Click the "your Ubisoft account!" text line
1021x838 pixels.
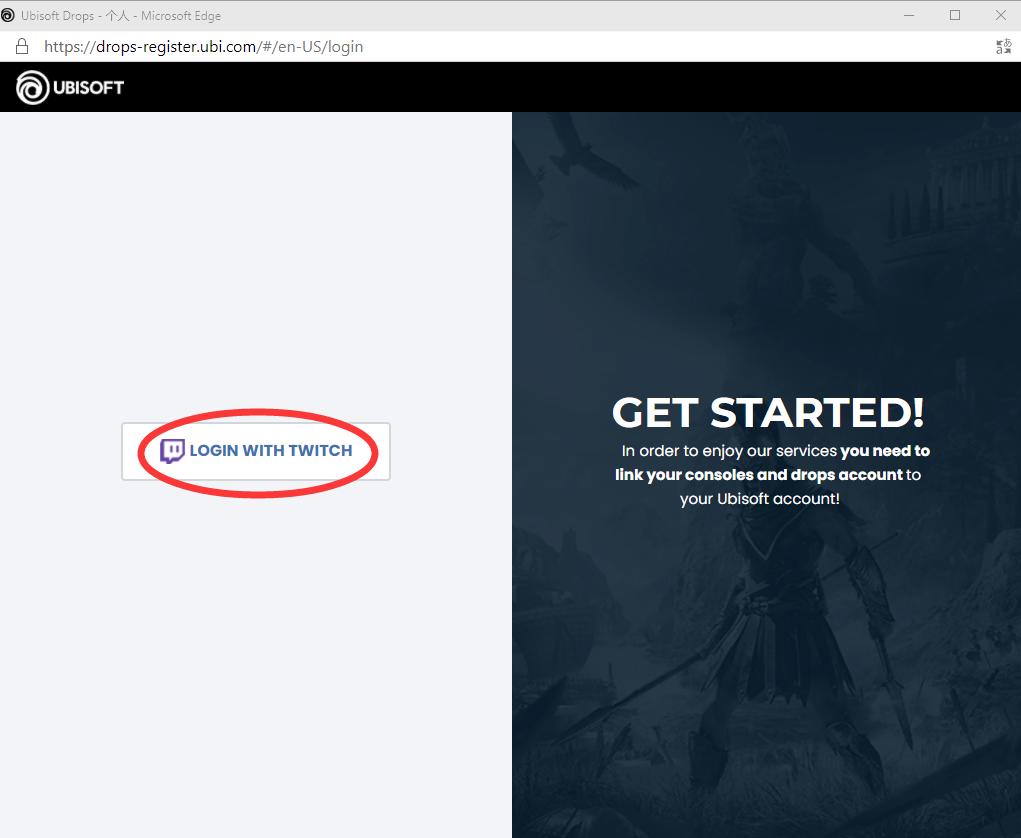point(759,498)
